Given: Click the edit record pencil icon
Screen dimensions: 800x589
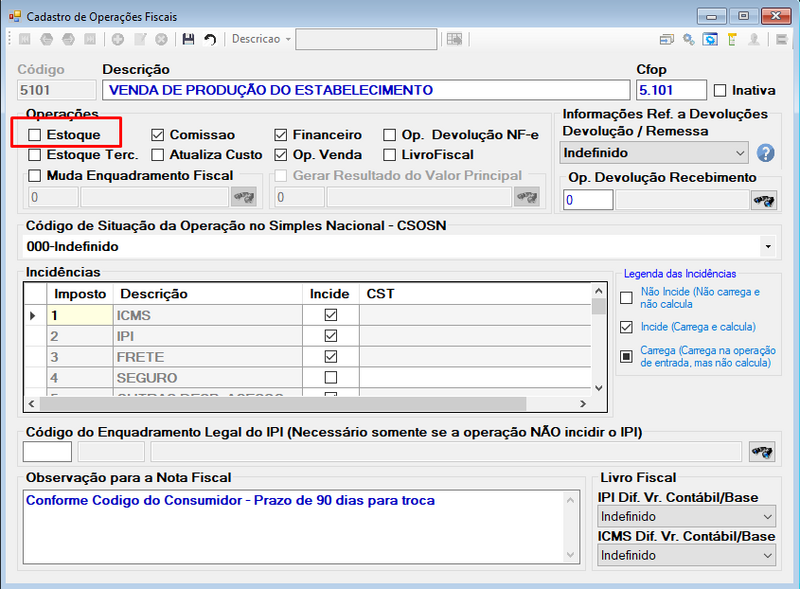Looking at the screenshot, I should [140, 39].
